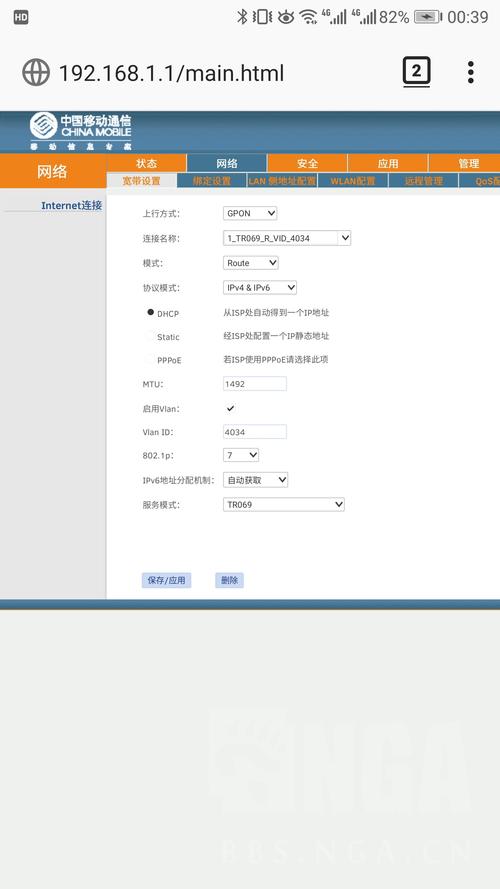Open the 802.1p priority dropdown
500x889 pixels.
point(241,455)
